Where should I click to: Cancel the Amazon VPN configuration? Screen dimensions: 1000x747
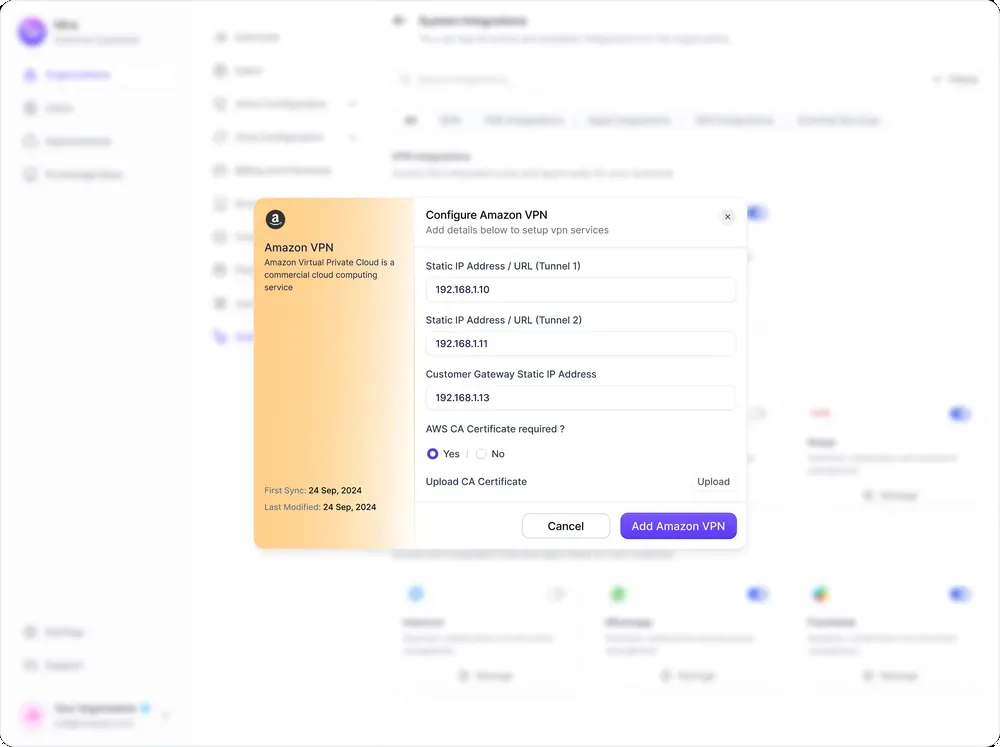coord(566,526)
